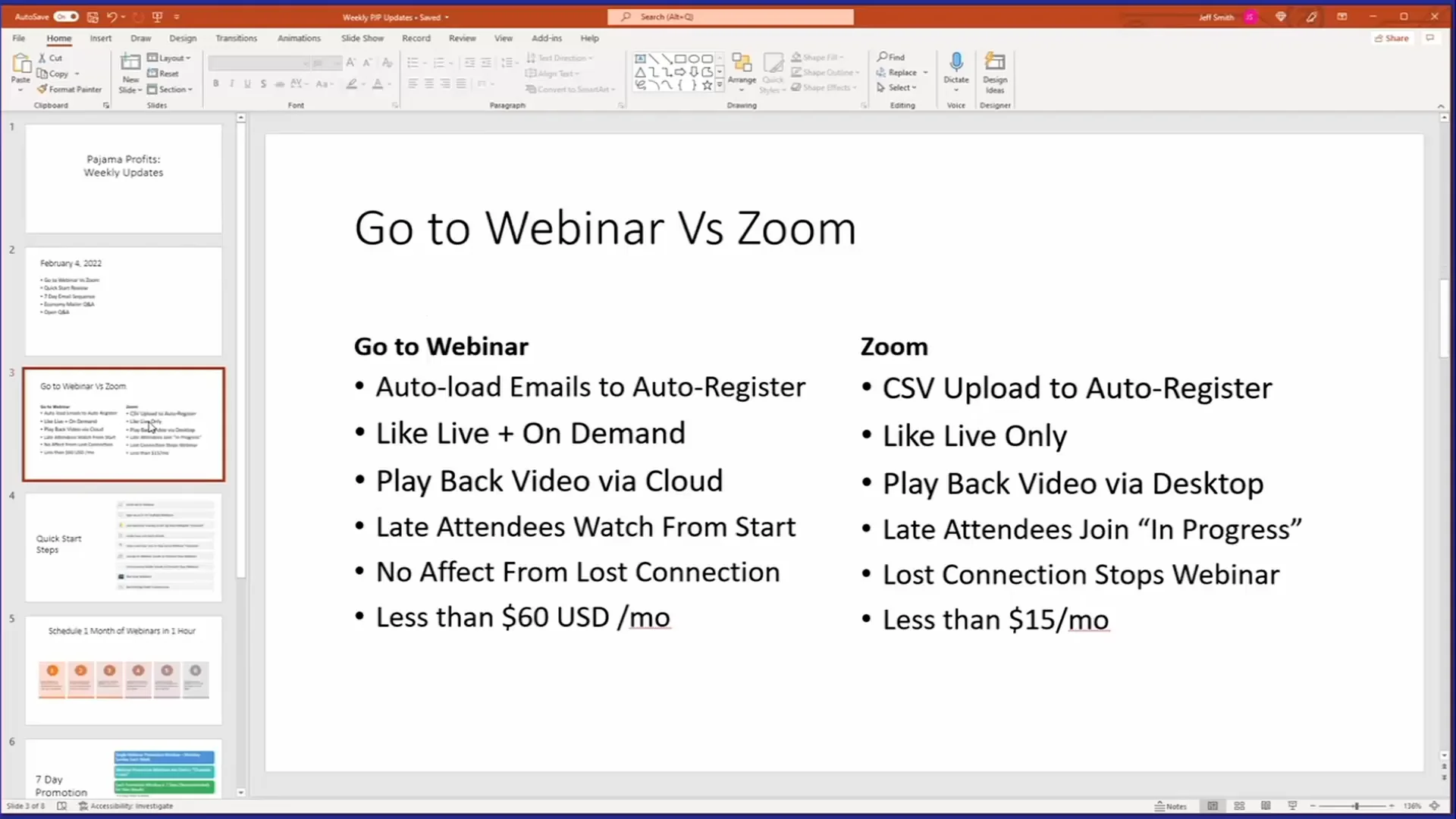
Task: Start presentation from beginning icon in quick access
Action: click(x=158, y=17)
